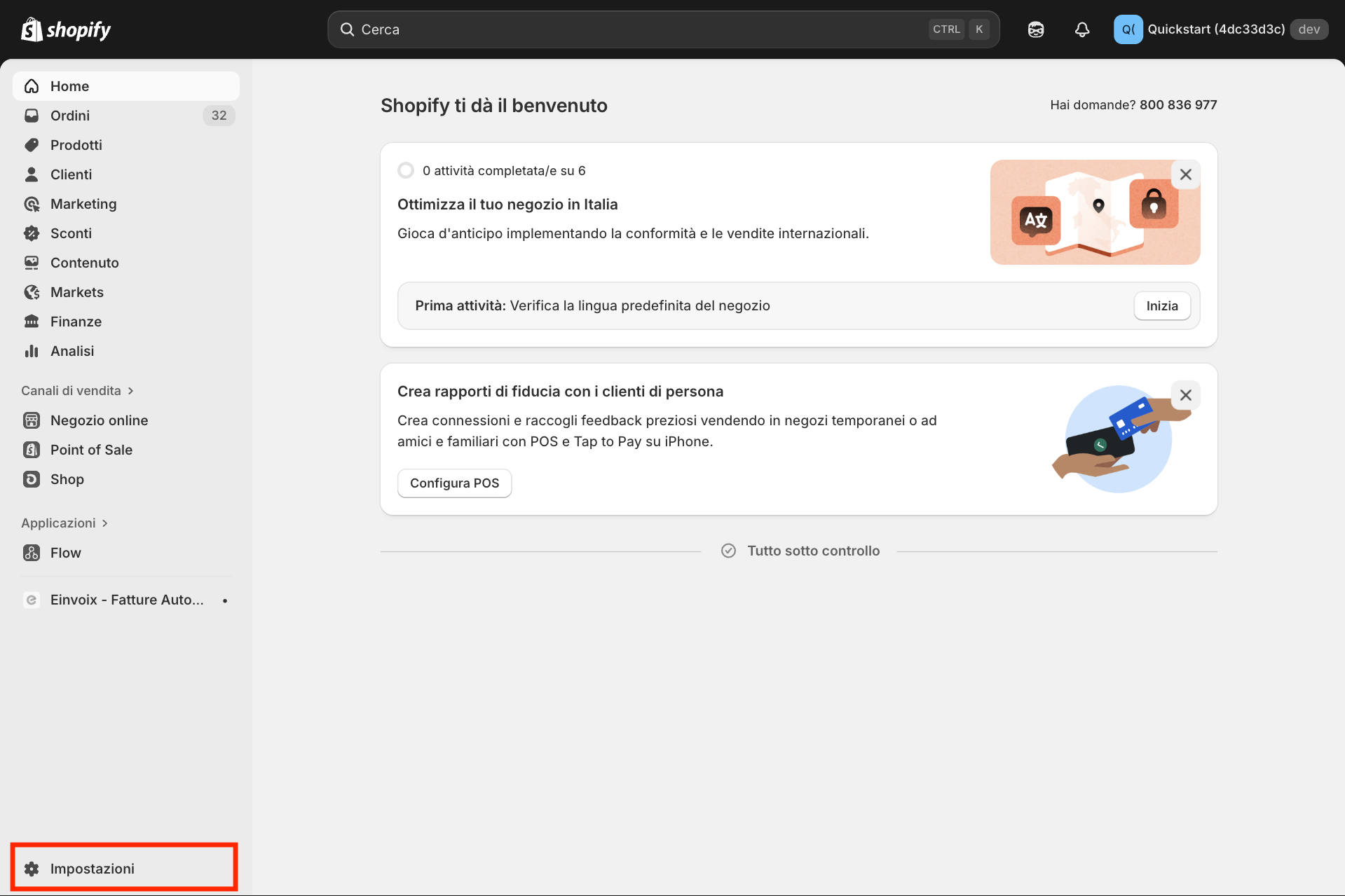The height and width of the screenshot is (896, 1345).
Task: Open Impostazioni via the gear icon
Action: [92, 867]
